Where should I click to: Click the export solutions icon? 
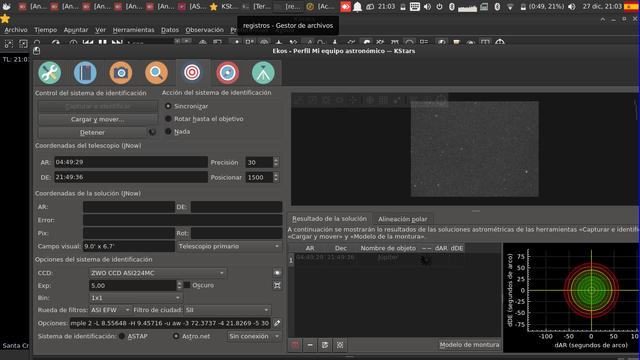(x=325, y=345)
